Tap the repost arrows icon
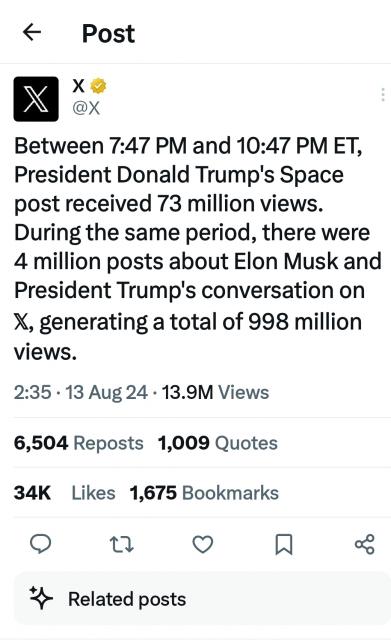Viewport: 391px width, 640px height. 122,544
